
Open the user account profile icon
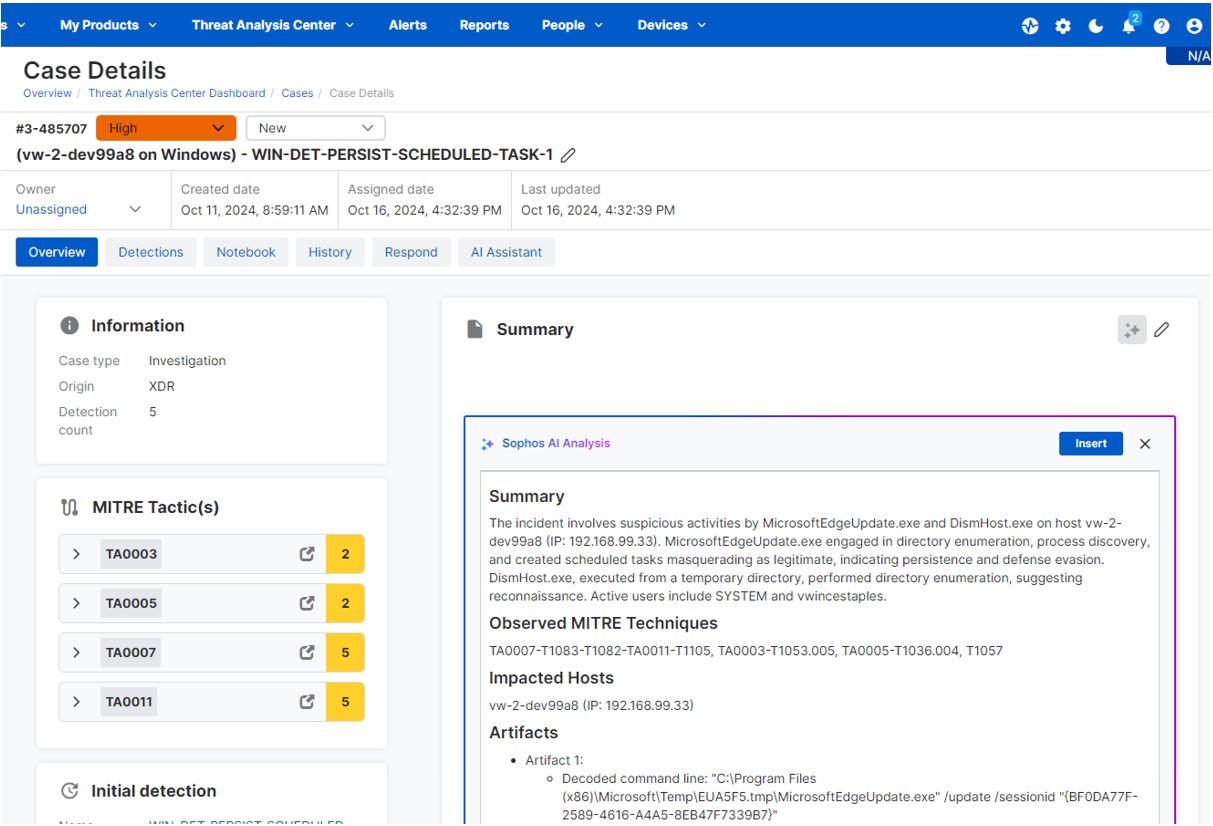pyautogui.click(x=1194, y=26)
